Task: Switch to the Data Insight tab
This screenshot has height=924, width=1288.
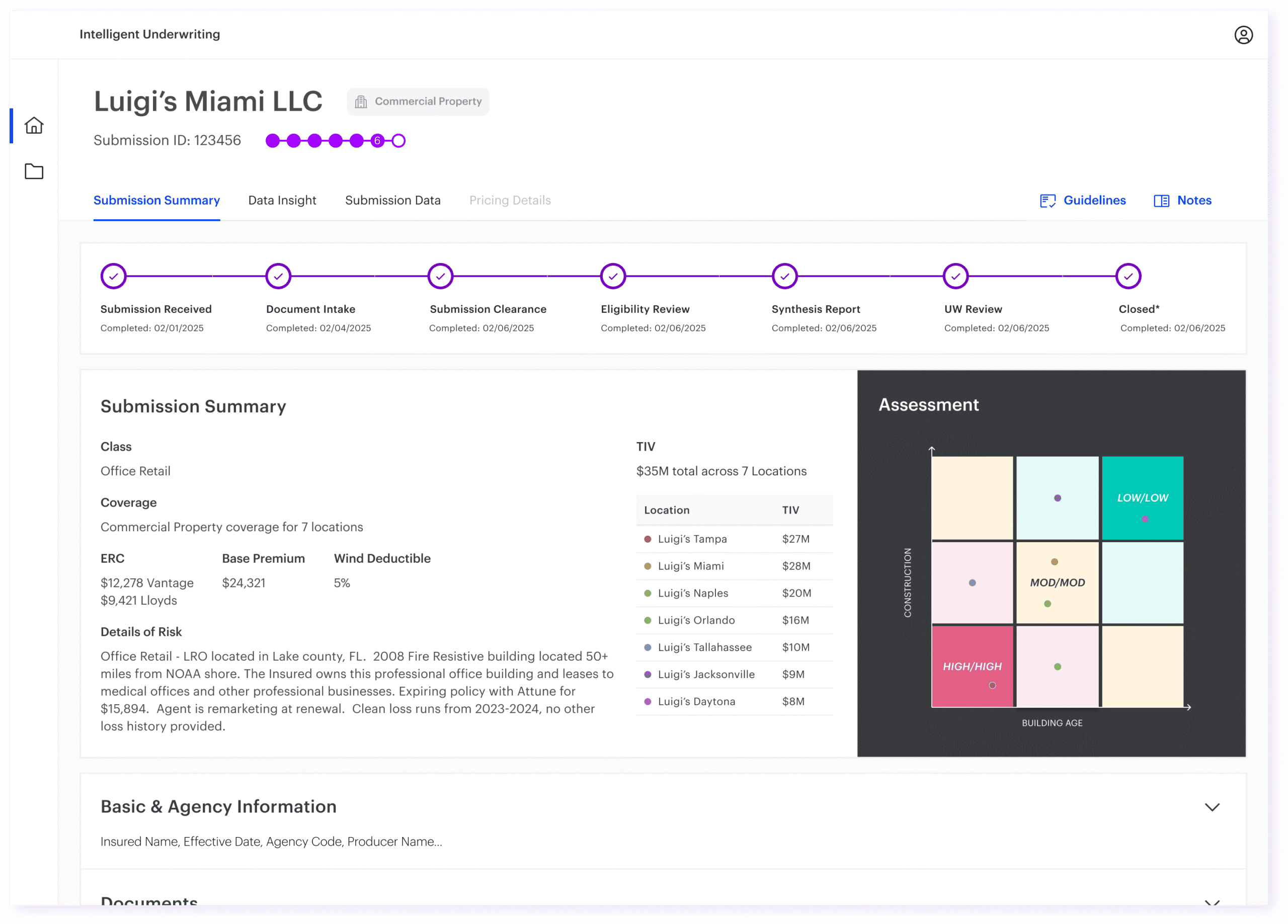Action: 282,201
